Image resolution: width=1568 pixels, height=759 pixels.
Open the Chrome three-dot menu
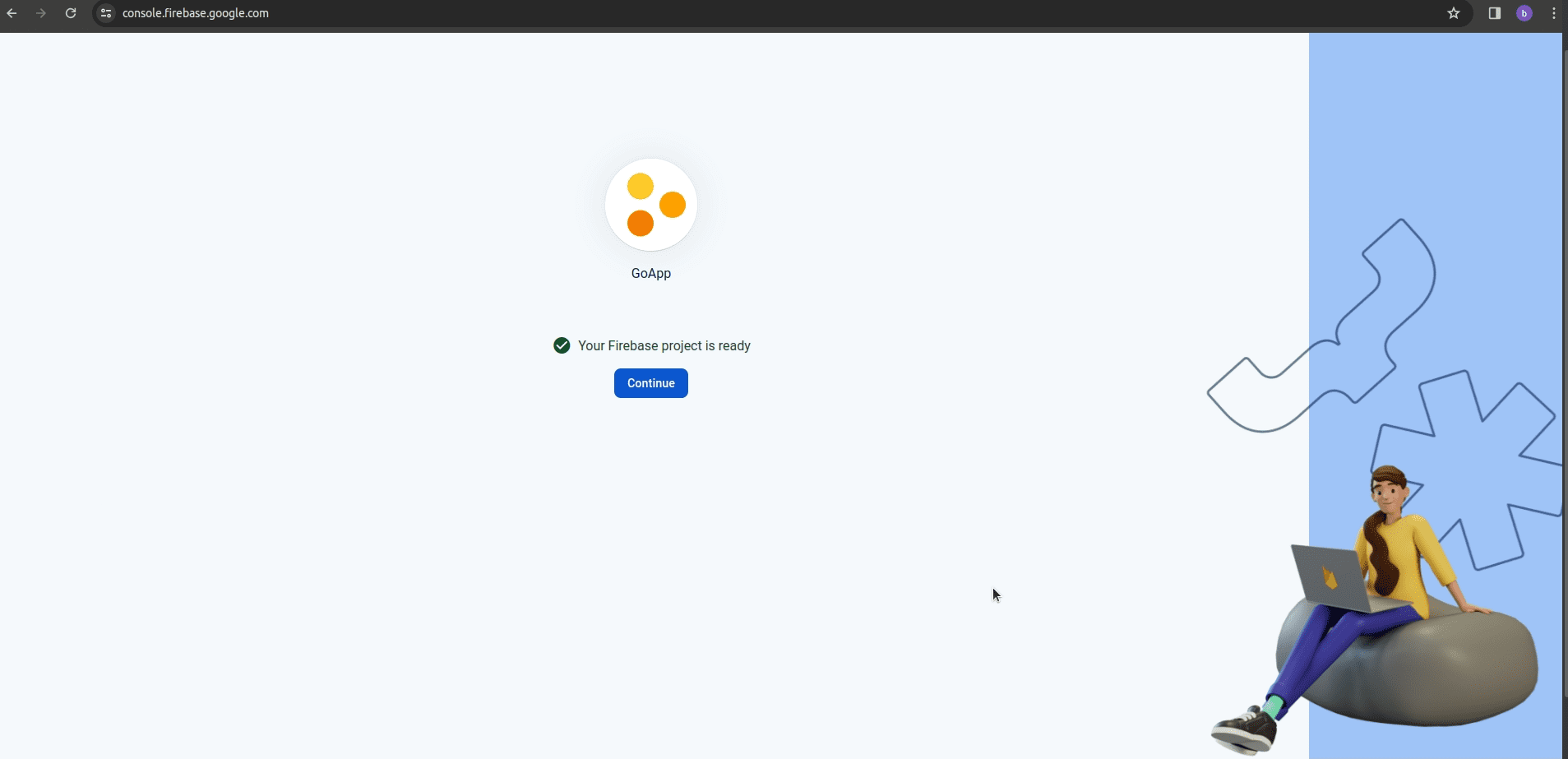coord(1553,13)
